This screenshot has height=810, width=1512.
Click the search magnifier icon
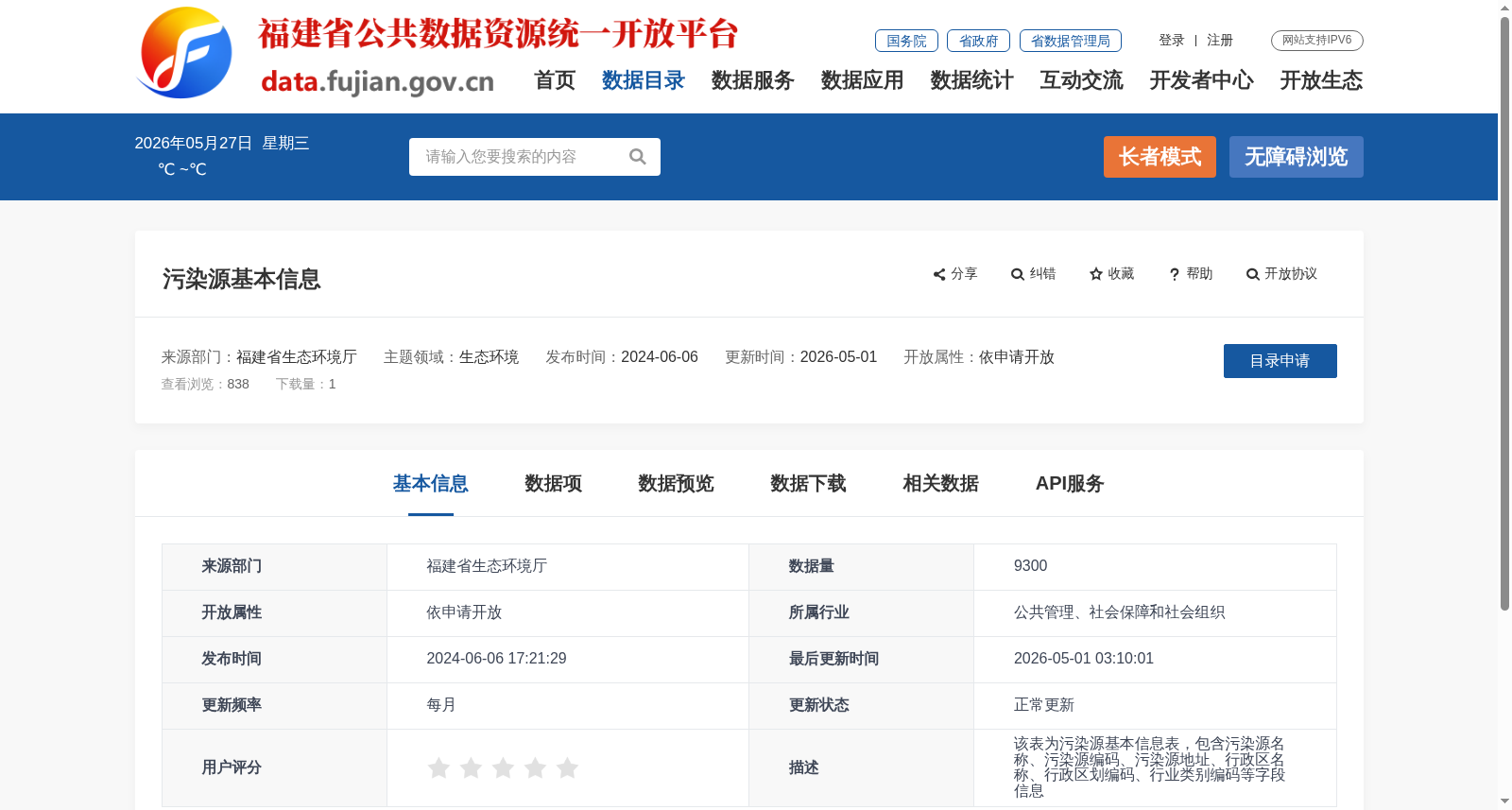coord(638,157)
